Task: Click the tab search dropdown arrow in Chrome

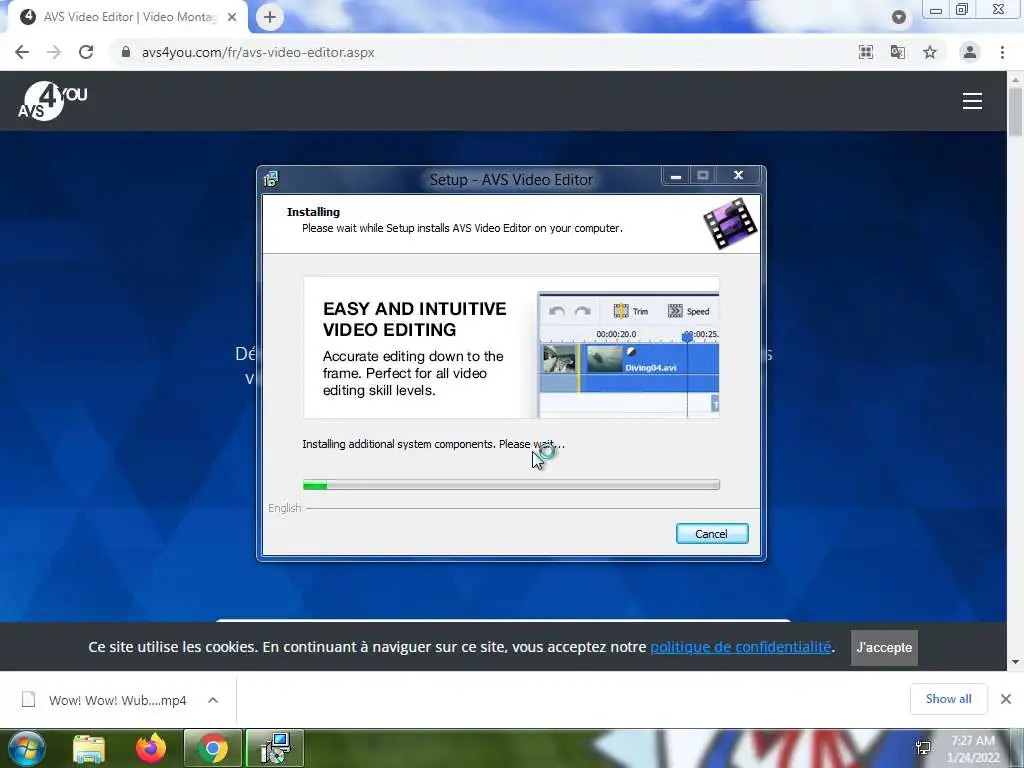Action: pyautogui.click(x=899, y=17)
